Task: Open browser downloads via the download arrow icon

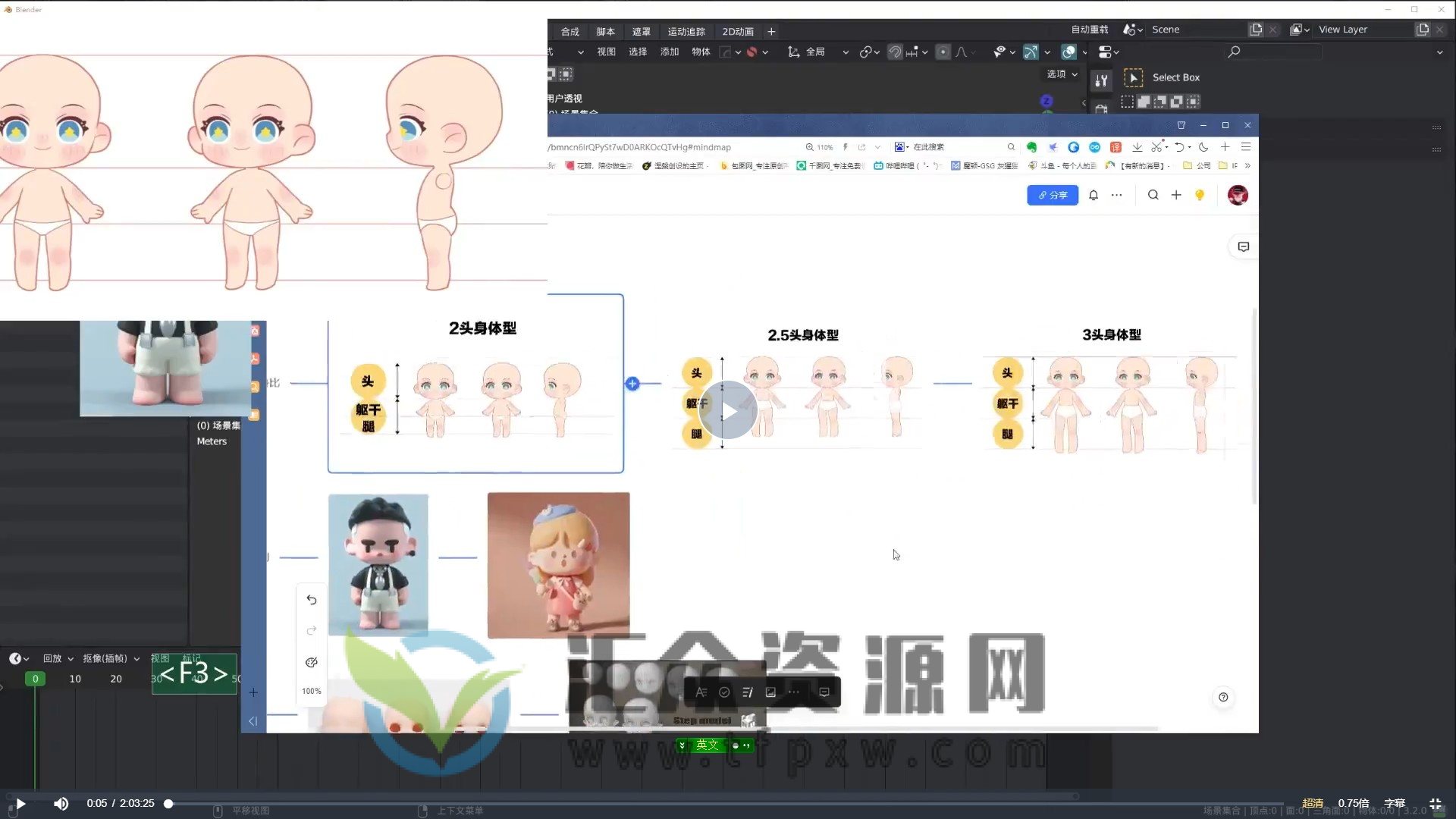Action: 1137,147
